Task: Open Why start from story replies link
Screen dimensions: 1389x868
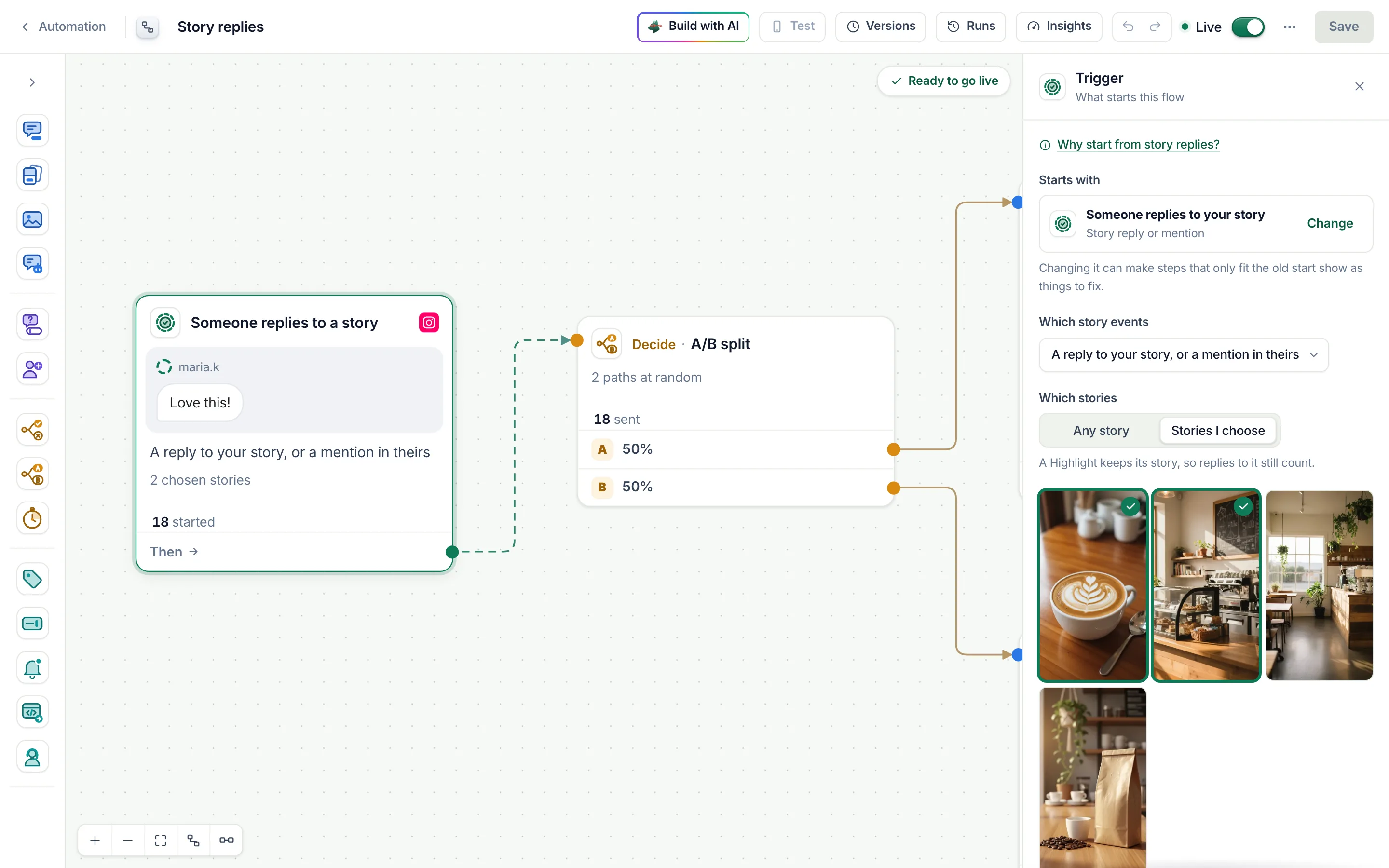Action: click(x=1138, y=145)
